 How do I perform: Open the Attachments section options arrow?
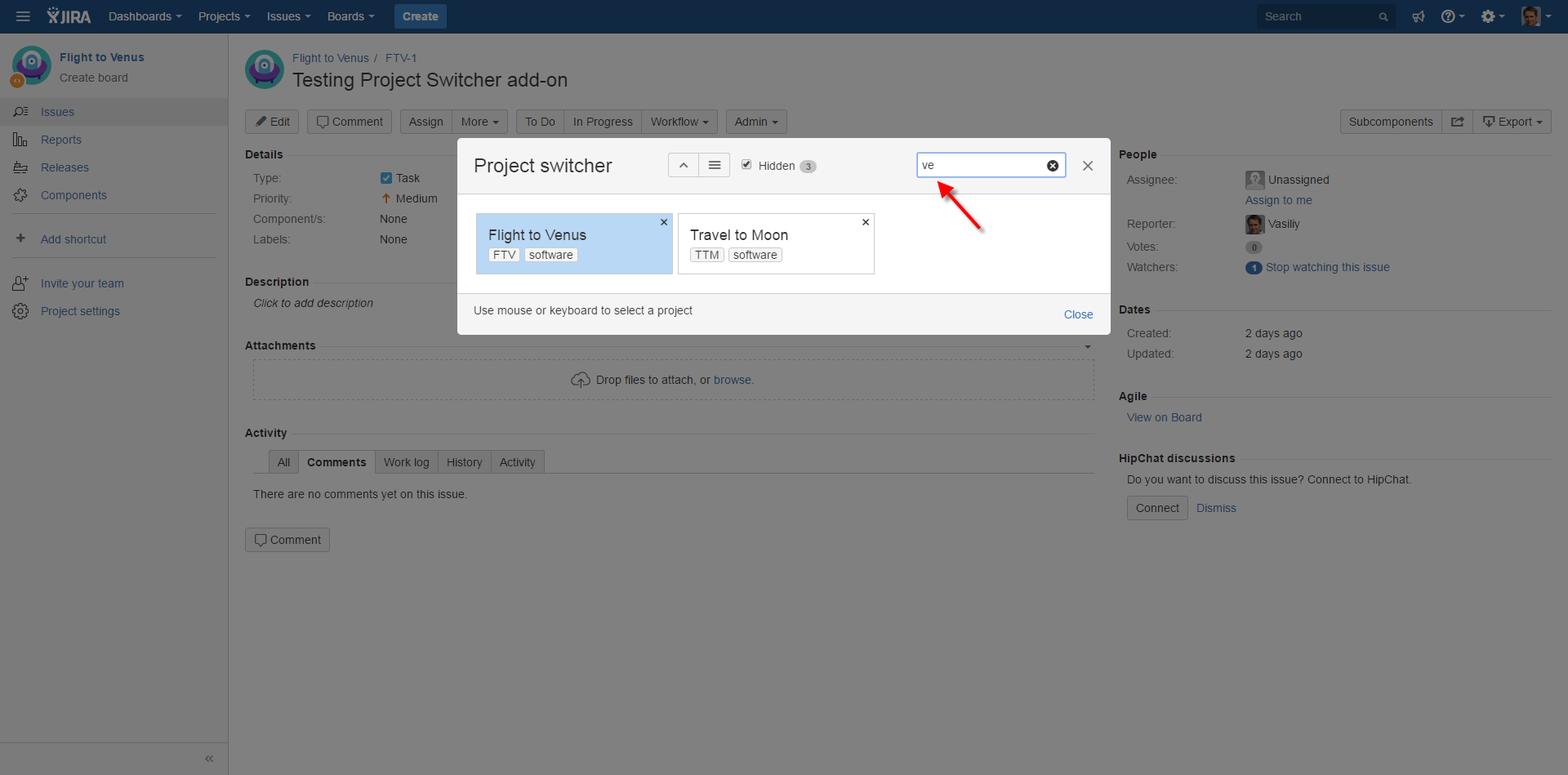(x=1088, y=347)
